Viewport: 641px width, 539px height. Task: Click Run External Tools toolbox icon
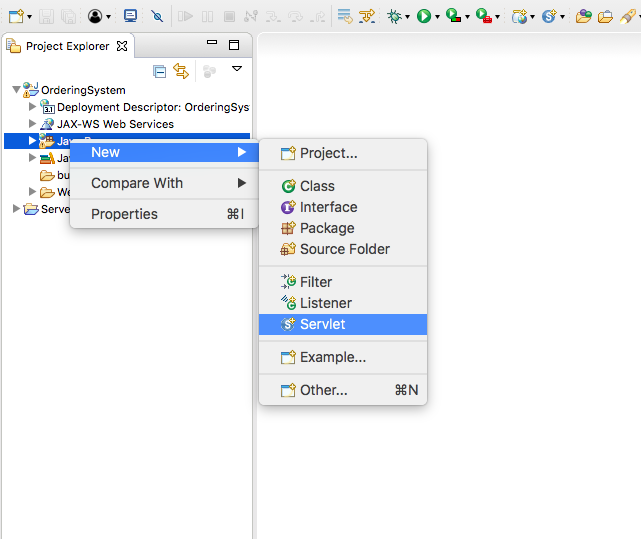coord(484,16)
